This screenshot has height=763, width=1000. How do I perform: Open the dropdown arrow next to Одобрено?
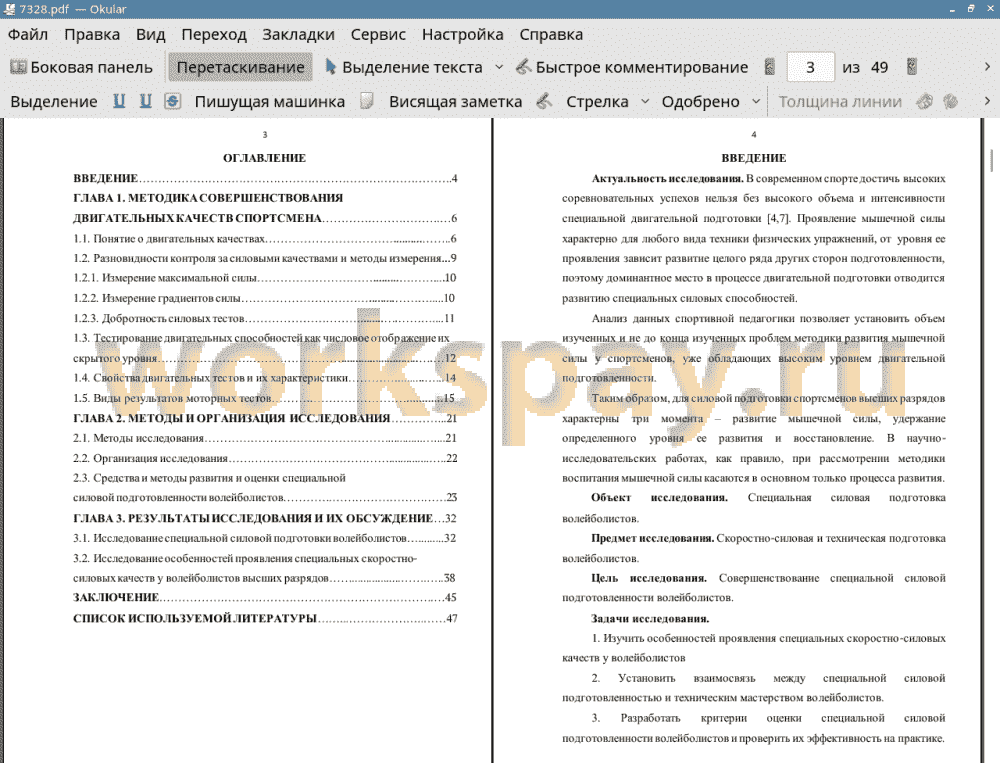[756, 101]
